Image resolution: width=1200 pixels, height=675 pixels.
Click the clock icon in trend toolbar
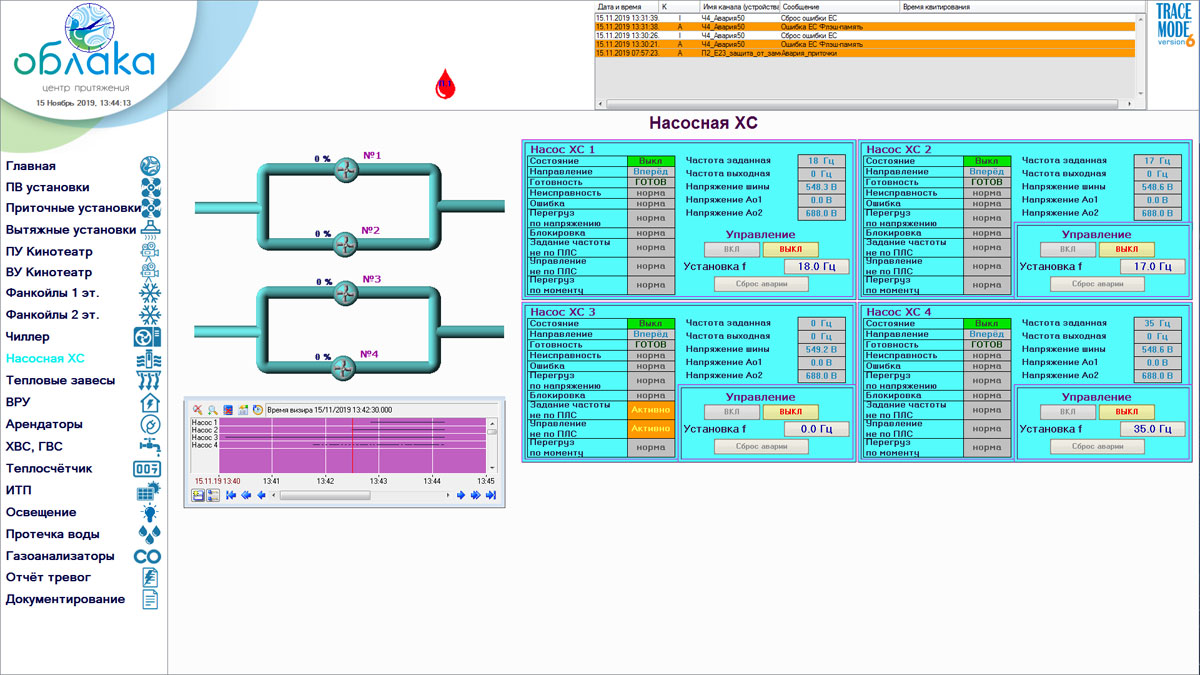[x=258, y=410]
